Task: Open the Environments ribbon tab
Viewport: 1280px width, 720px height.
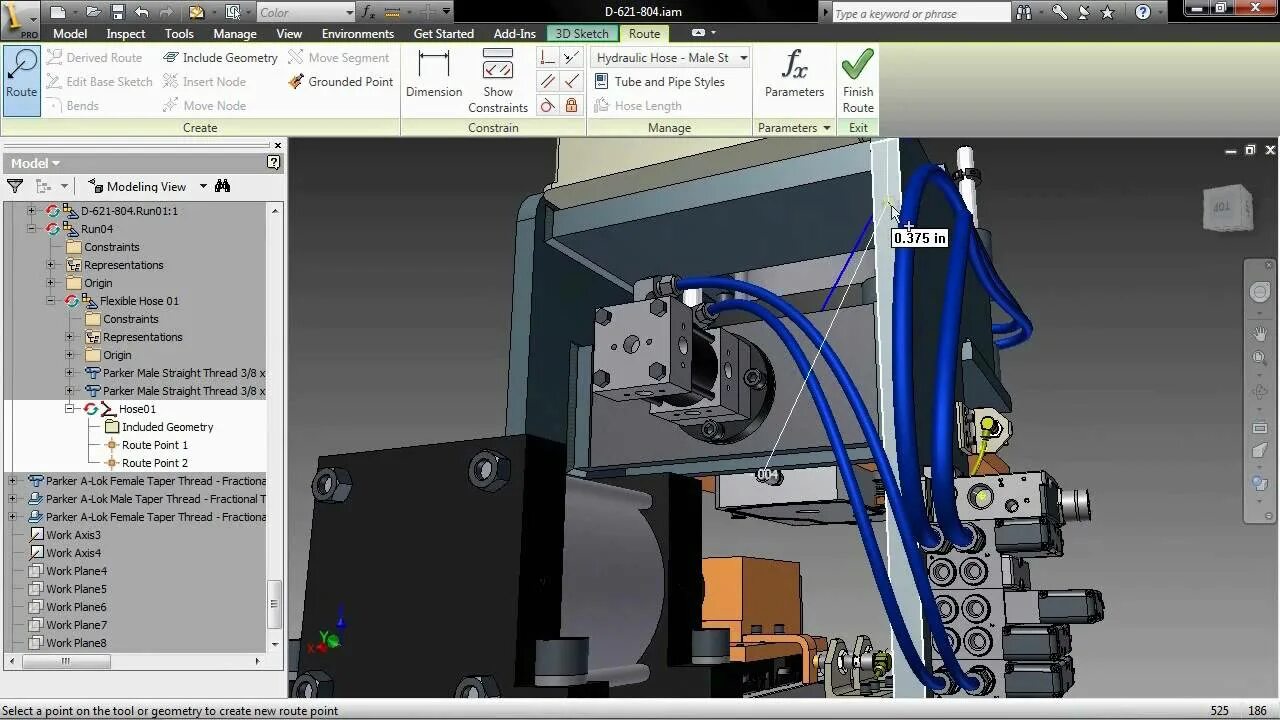Action: pos(357,34)
